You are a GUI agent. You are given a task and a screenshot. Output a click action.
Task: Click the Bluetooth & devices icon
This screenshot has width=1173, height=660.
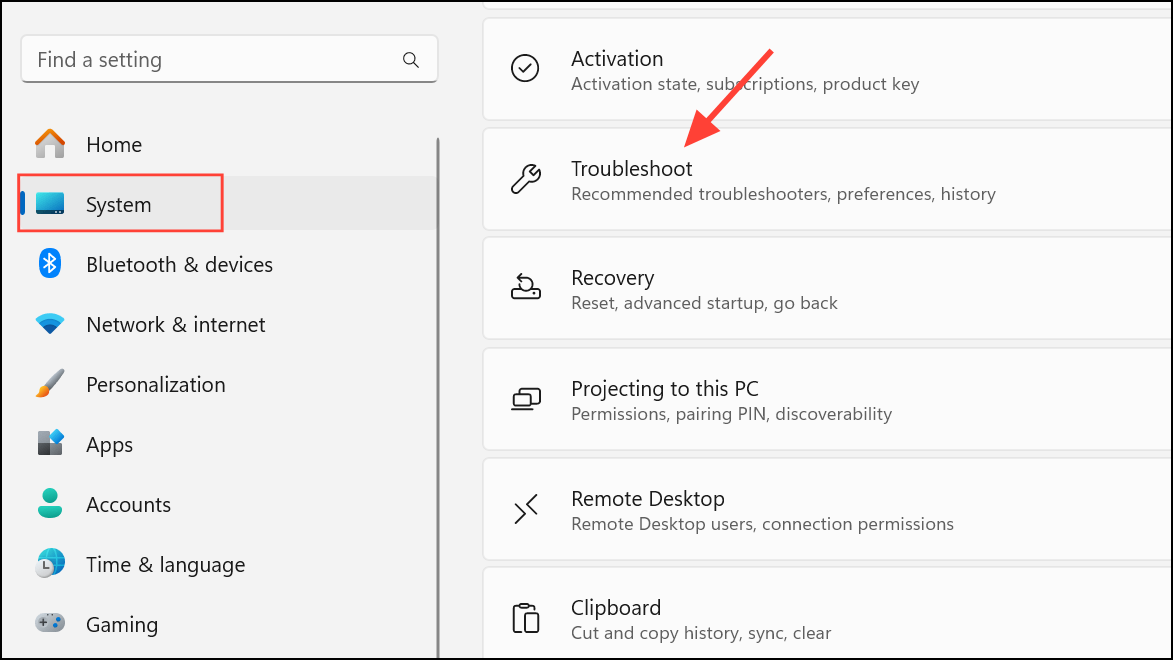pos(49,264)
